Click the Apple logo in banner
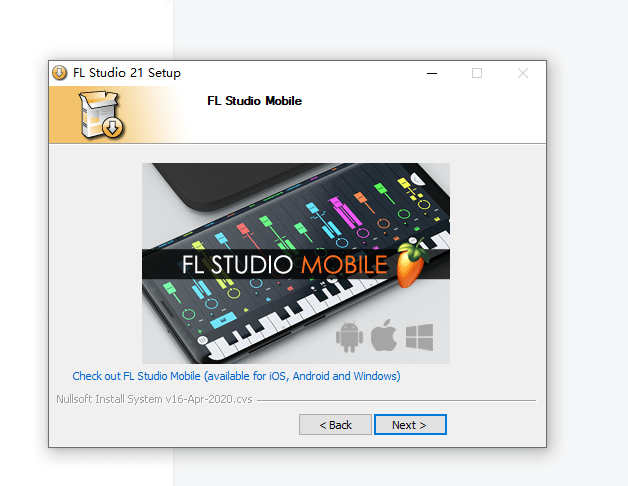 (384, 335)
